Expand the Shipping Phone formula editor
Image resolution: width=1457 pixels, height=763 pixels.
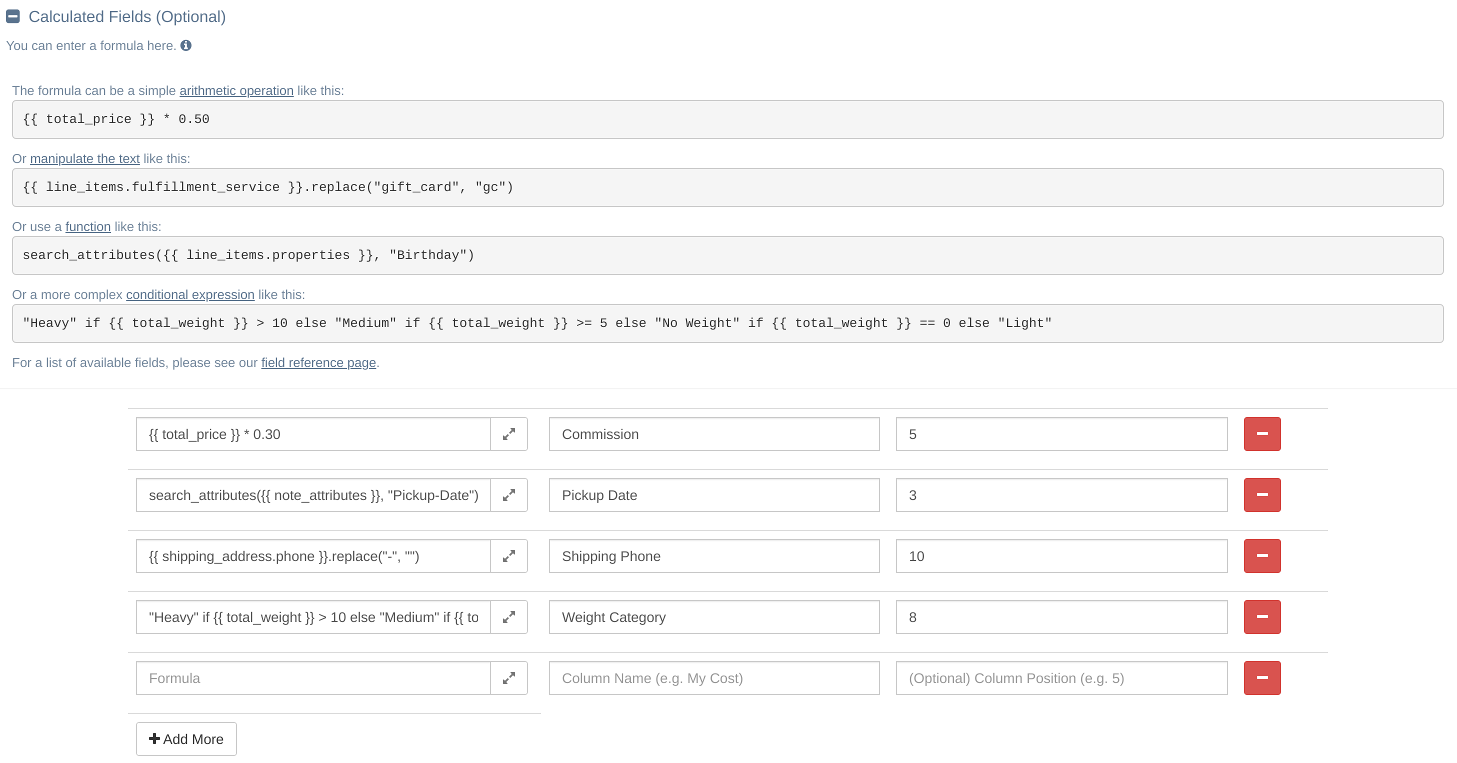508,556
